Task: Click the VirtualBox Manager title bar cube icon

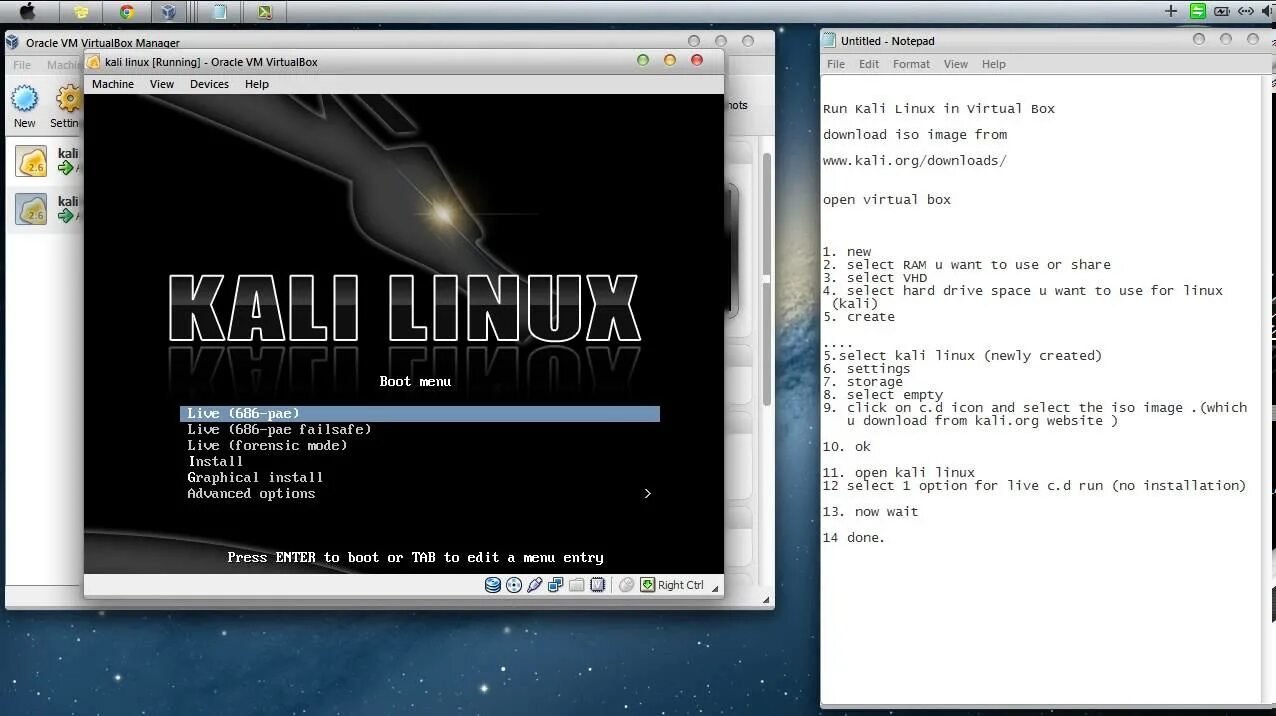Action: 13,42
